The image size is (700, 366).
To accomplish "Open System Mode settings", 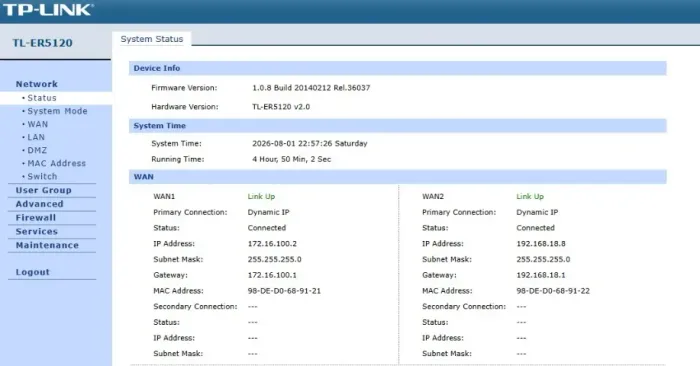I will click(x=57, y=111).
